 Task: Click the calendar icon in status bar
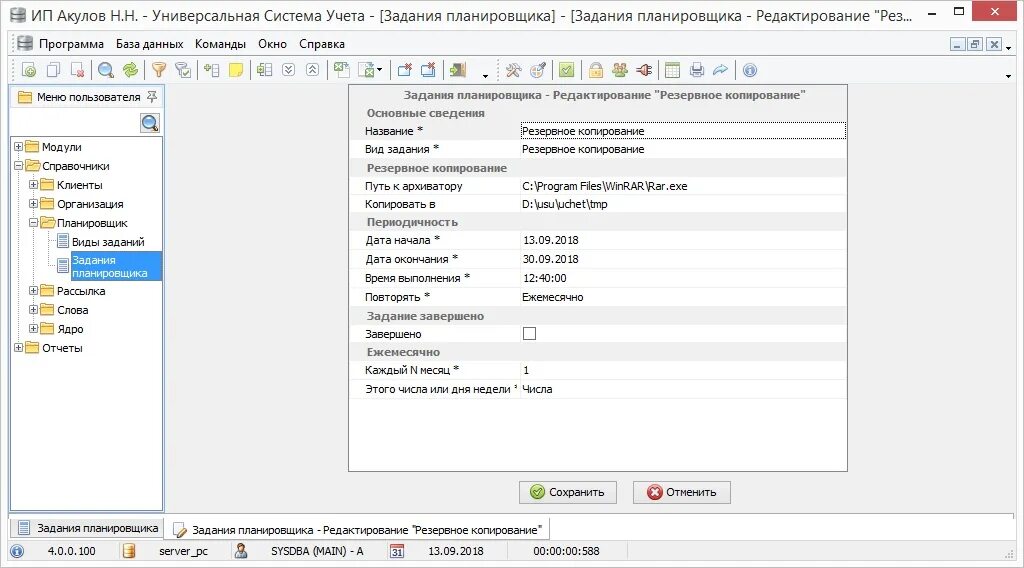[397, 551]
